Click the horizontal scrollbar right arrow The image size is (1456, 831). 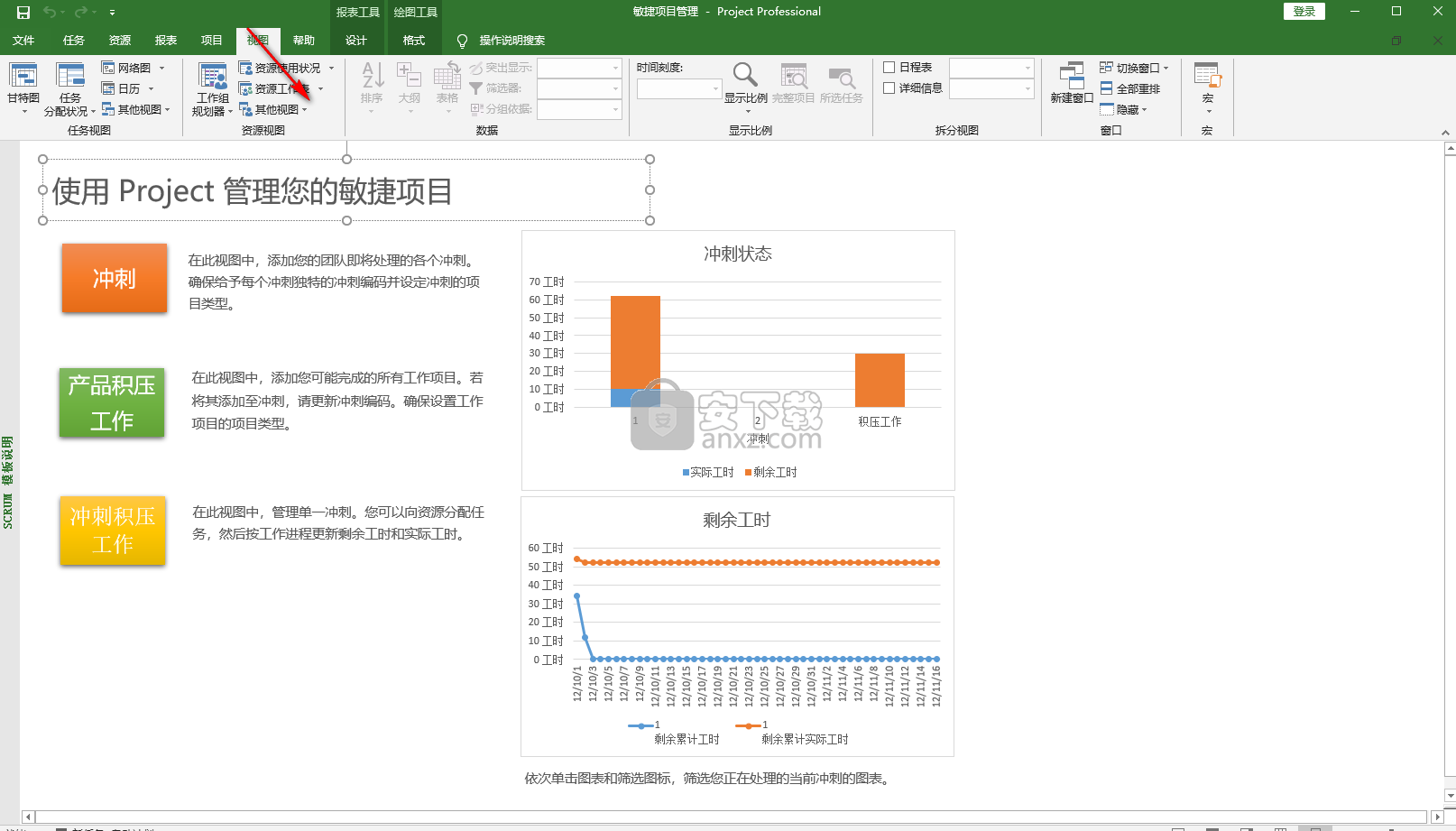coord(1438,817)
